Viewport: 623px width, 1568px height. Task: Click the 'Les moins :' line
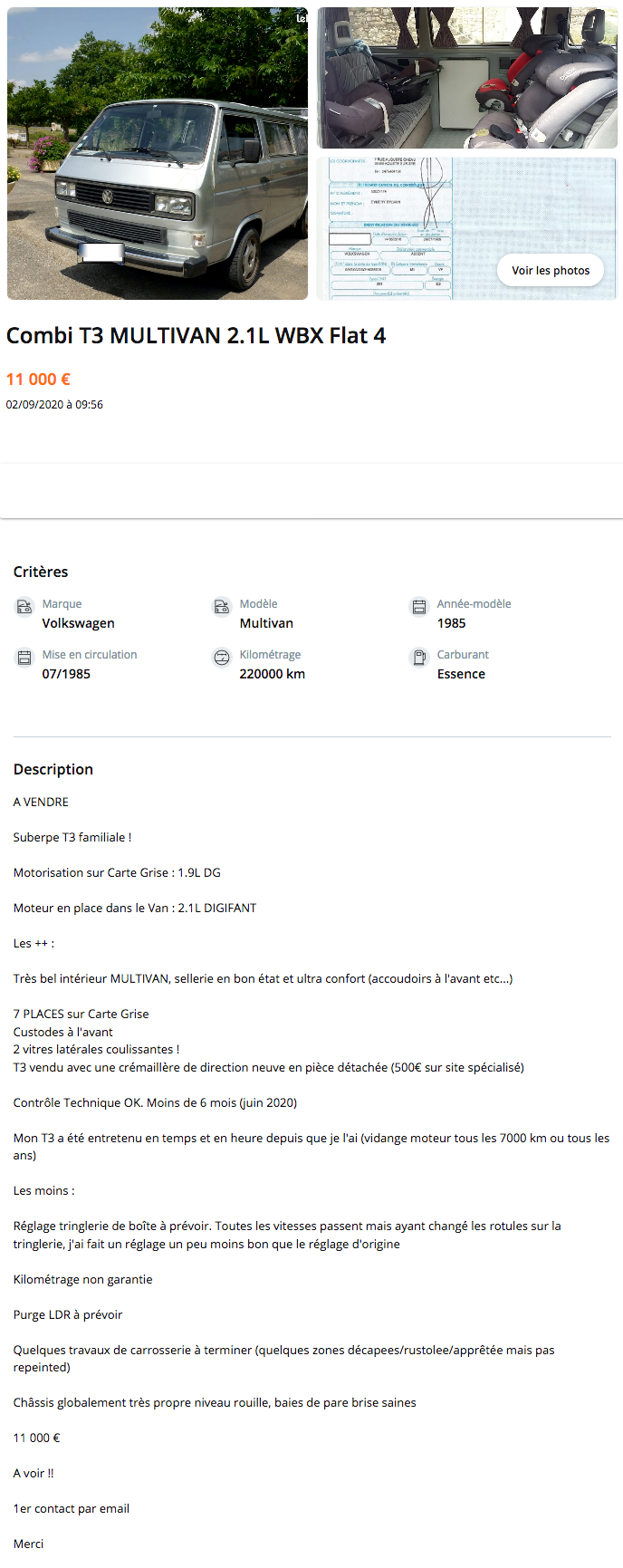tap(44, 1190)
